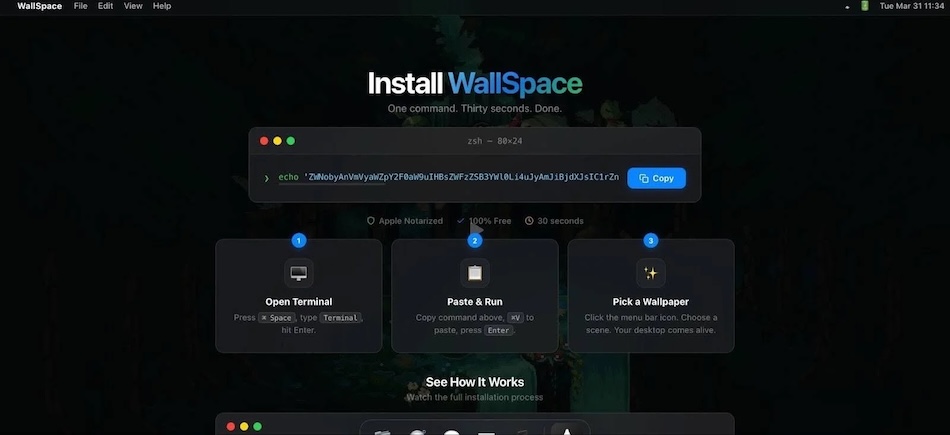Click the shield icon beside Apple Notarized
950x435 pixels.
pos(371,221)
